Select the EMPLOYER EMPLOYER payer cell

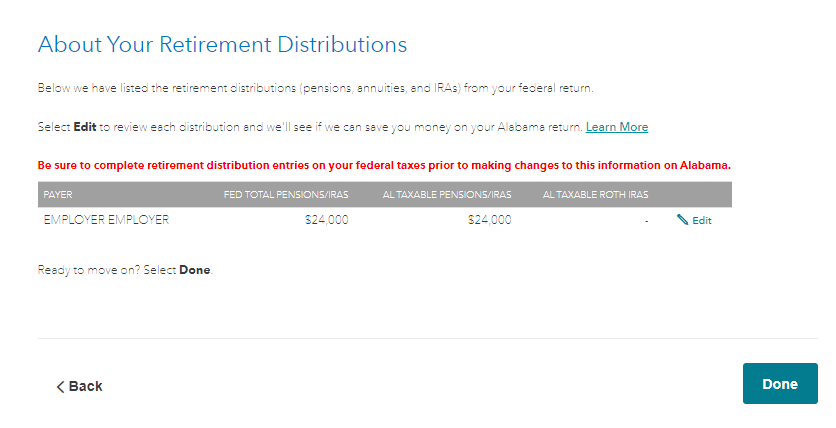[x=106, y=220]
